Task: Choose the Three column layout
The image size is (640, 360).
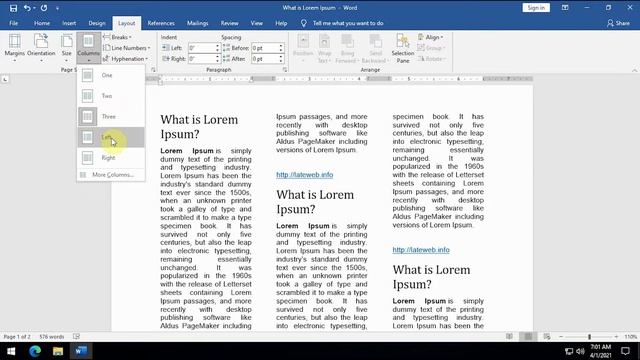Action: point(111,117)
